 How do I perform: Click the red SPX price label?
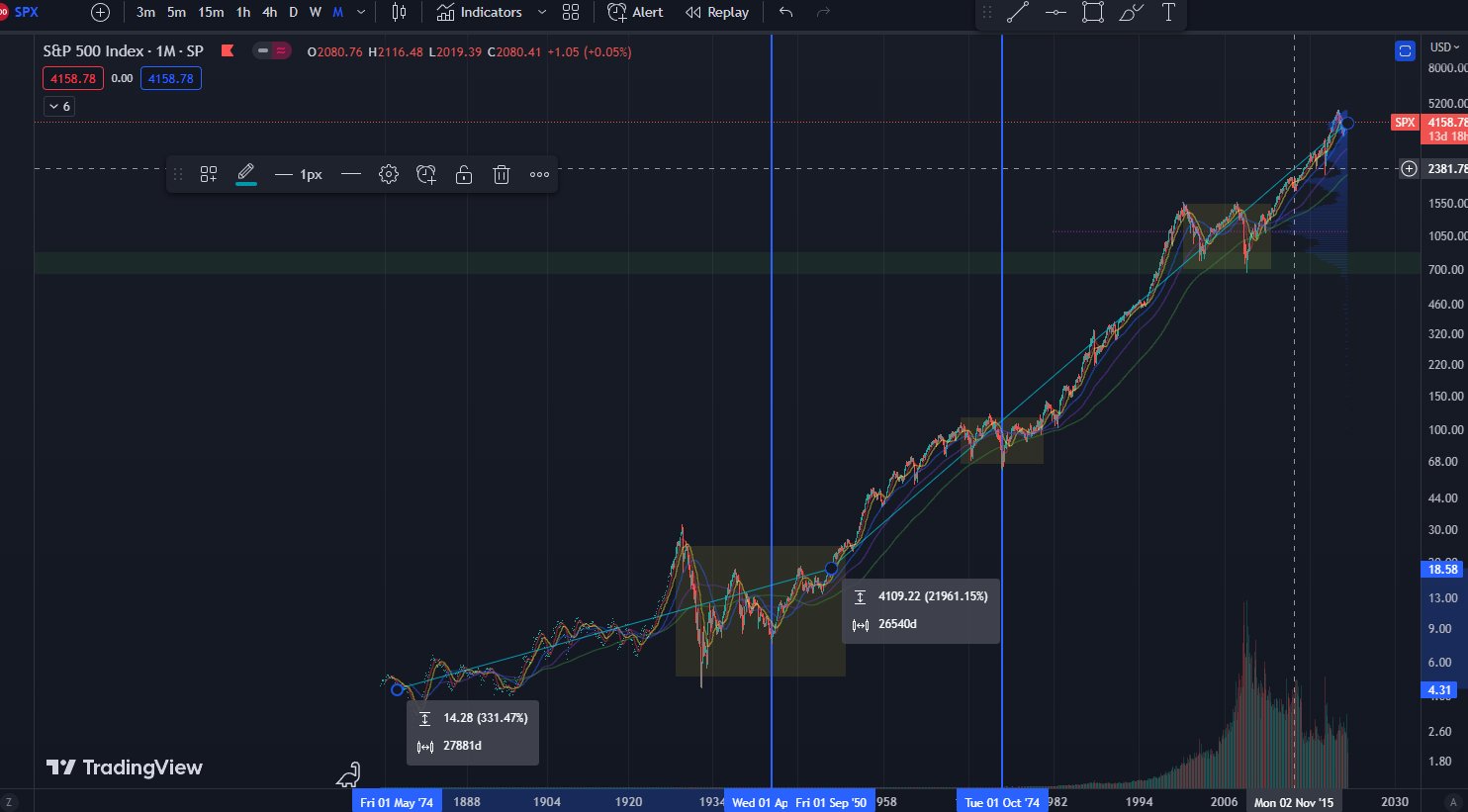click(x=1405, y=123)
